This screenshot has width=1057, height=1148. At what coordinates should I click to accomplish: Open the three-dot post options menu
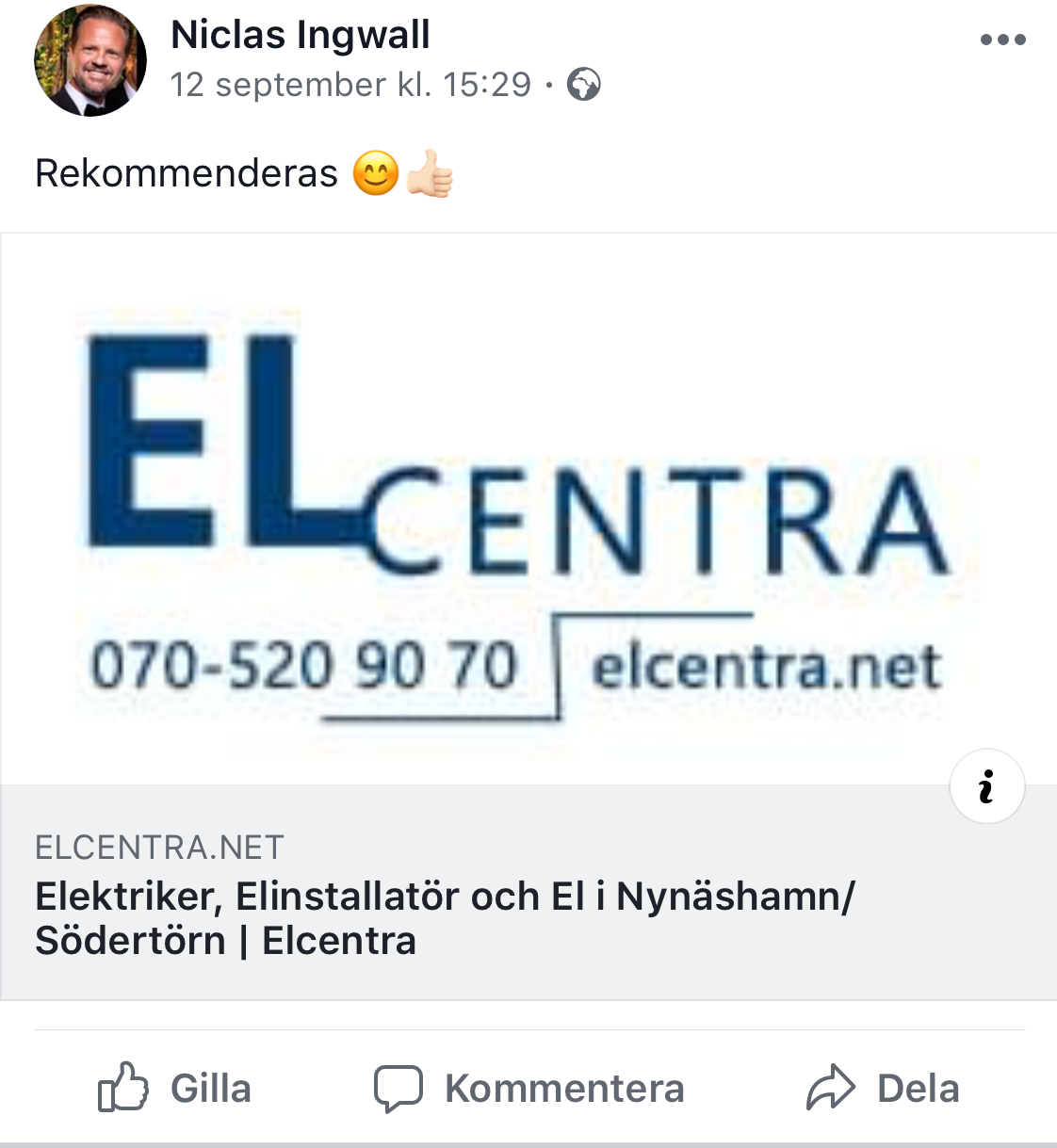coord(1002,40)
